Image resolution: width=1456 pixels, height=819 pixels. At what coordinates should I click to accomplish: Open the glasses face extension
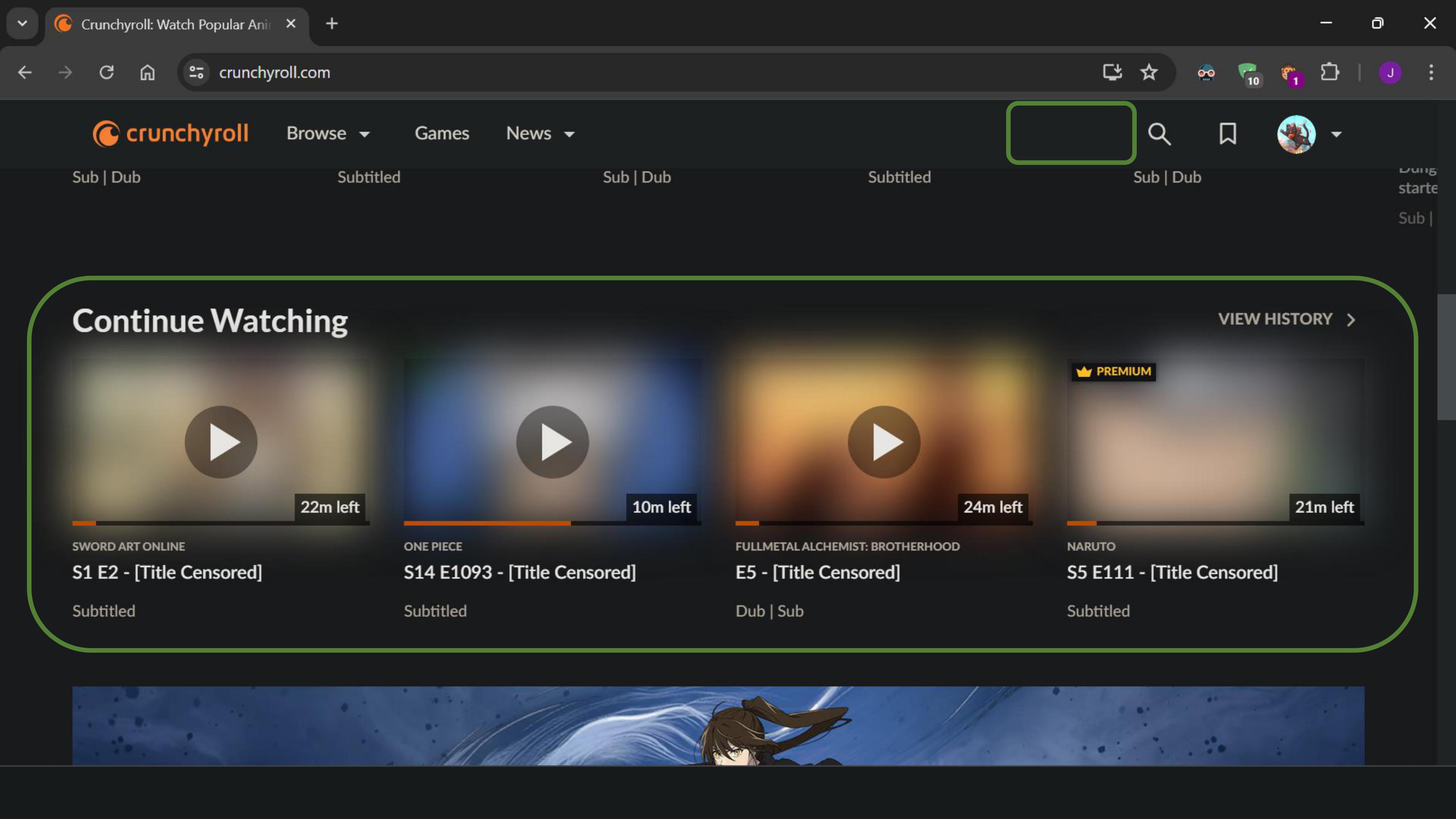(1206, 72)
